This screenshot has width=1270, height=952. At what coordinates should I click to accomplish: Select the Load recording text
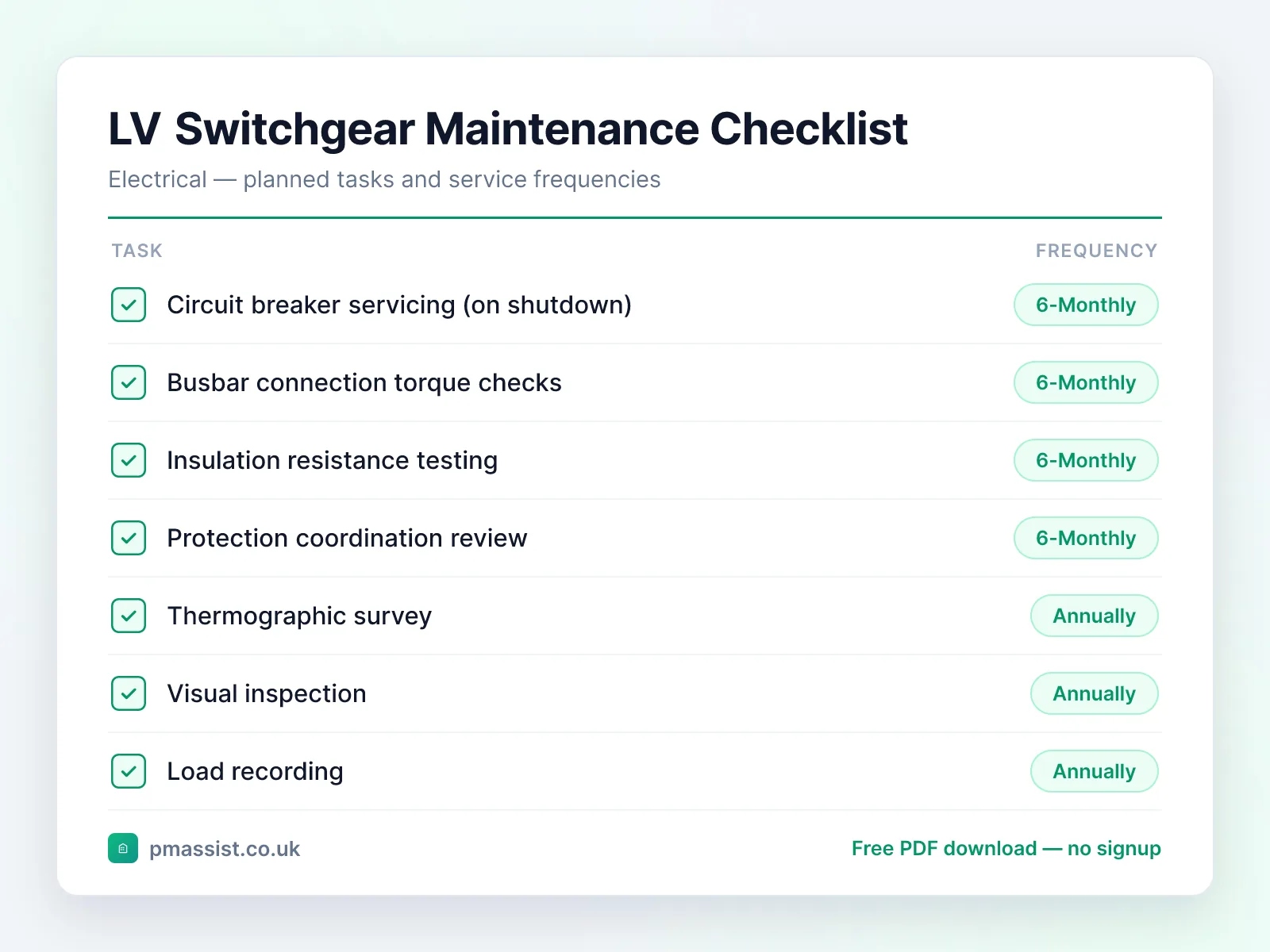[x=255, y=772]
